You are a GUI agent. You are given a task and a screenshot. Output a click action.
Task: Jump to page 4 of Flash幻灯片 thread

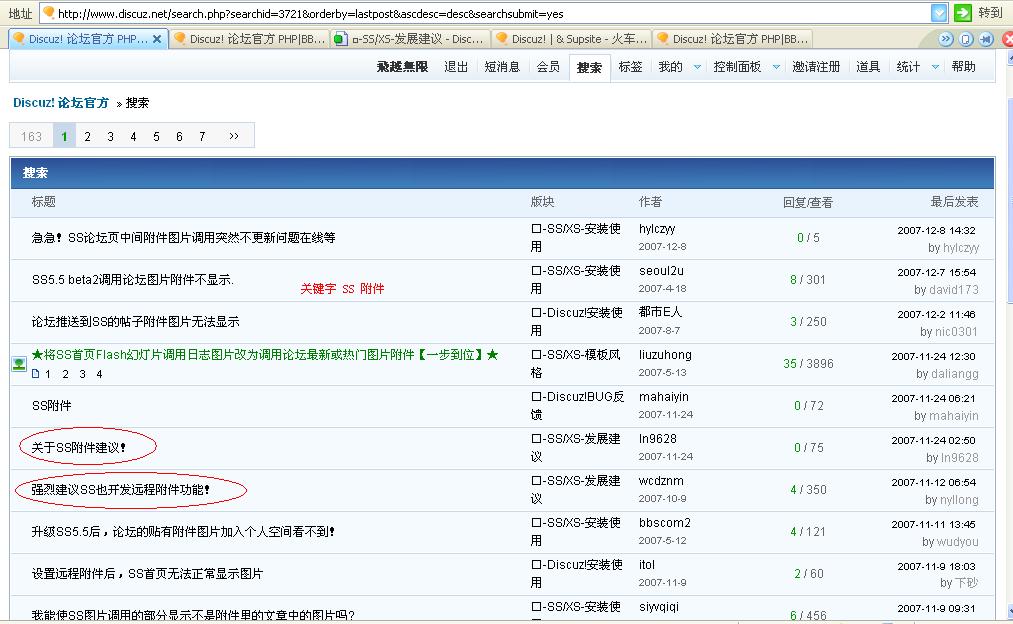click(x=99, y=374)
